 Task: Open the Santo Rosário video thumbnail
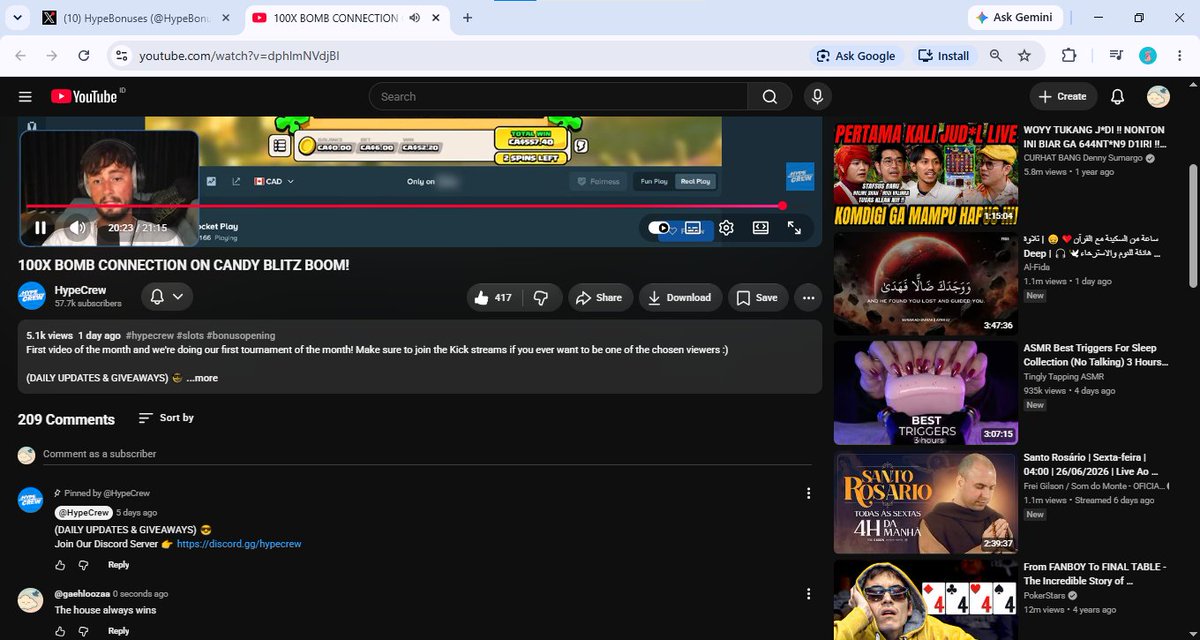[925, 502]
